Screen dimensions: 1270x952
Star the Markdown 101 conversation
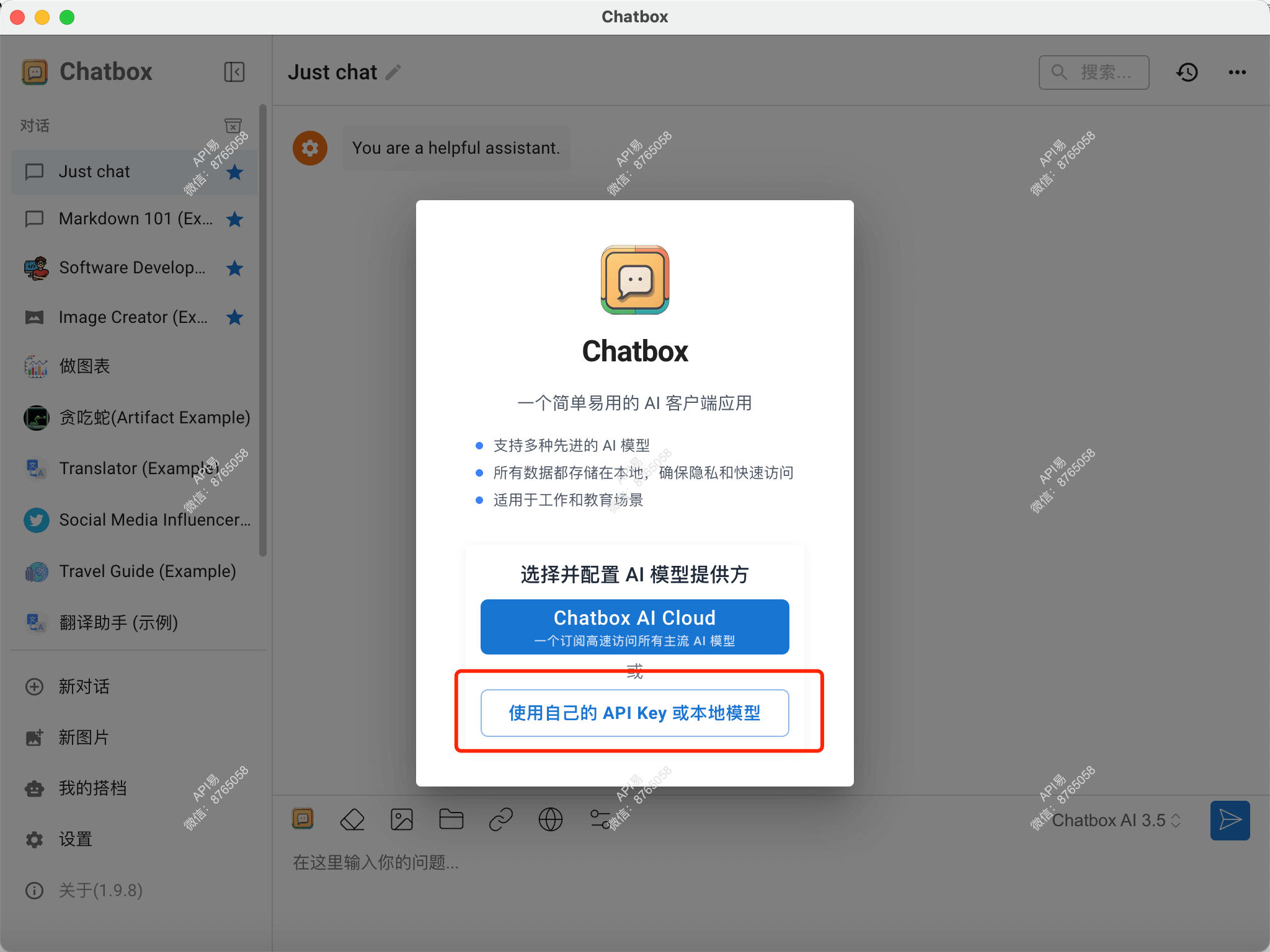coord(234,219)
